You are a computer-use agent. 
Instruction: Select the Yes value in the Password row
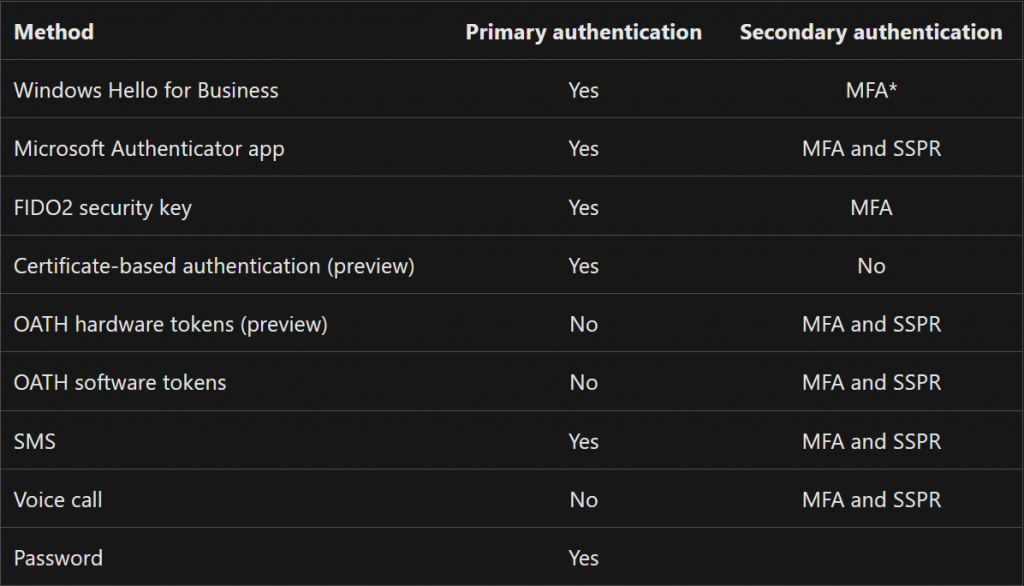(x=583, y=559)
